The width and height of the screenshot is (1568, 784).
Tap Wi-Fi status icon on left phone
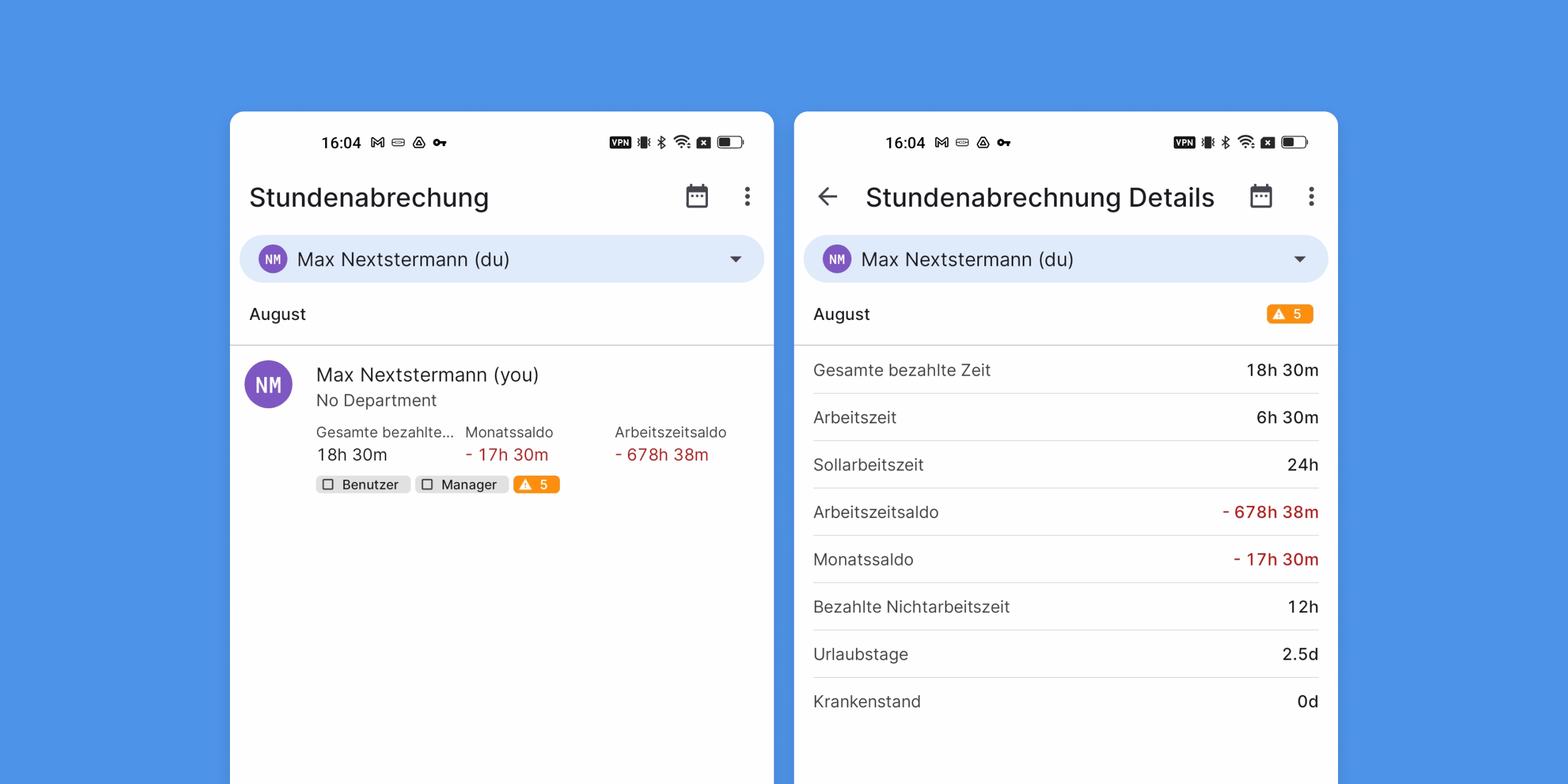coord(682,142)
